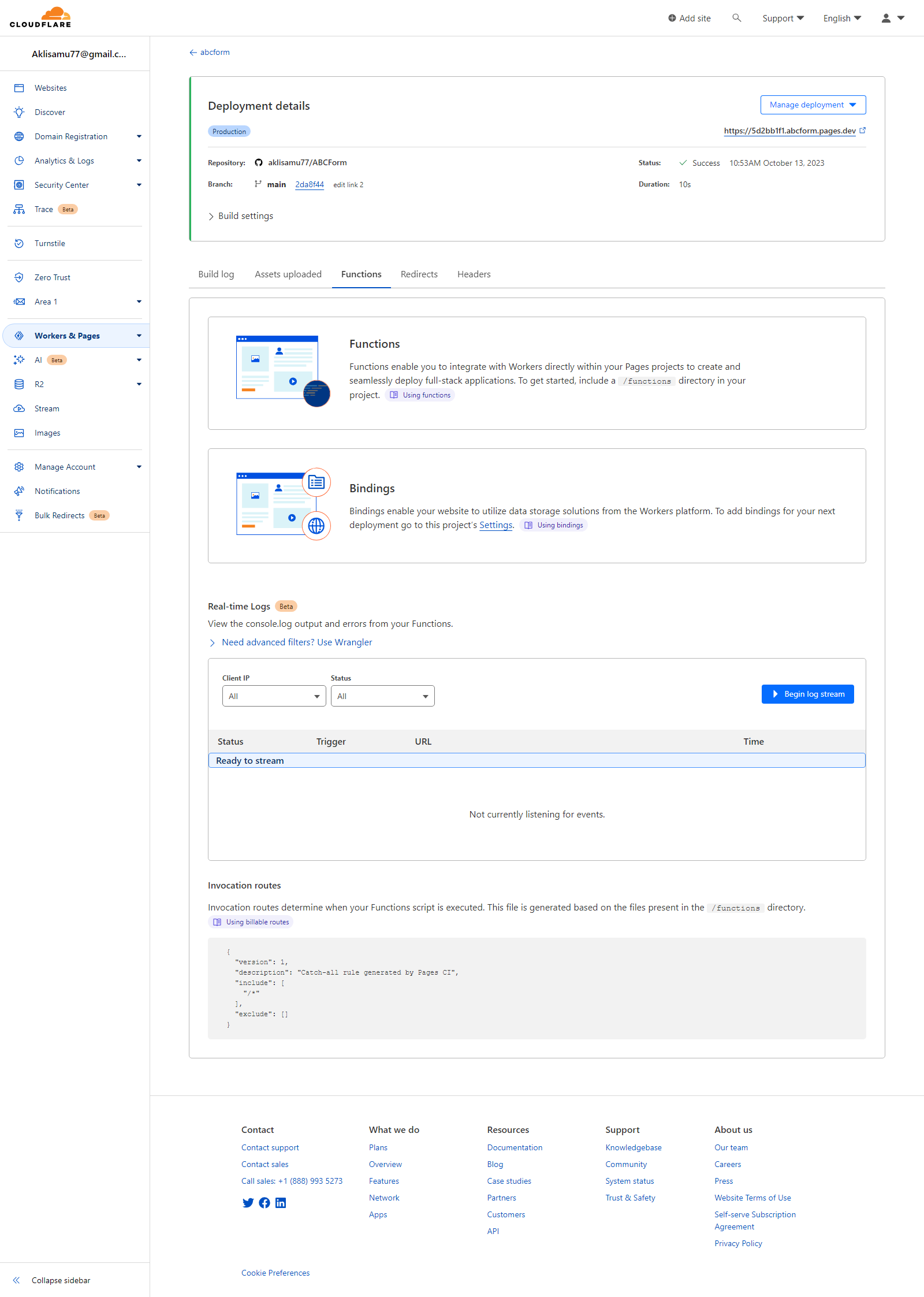Click the Websites sidebar icon

tap(19, 88)
